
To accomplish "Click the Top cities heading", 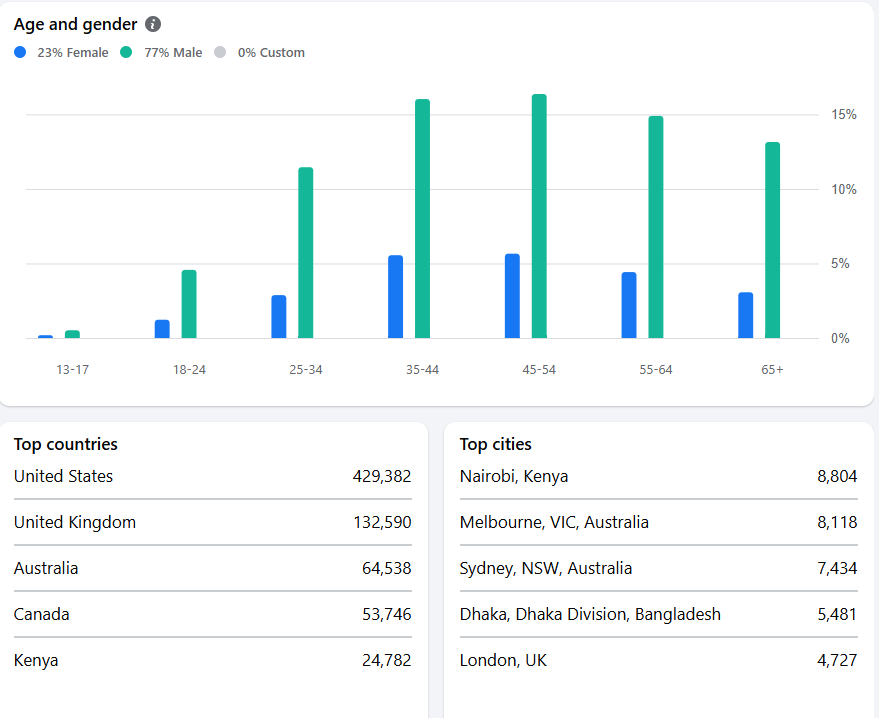I will (496, 444).
